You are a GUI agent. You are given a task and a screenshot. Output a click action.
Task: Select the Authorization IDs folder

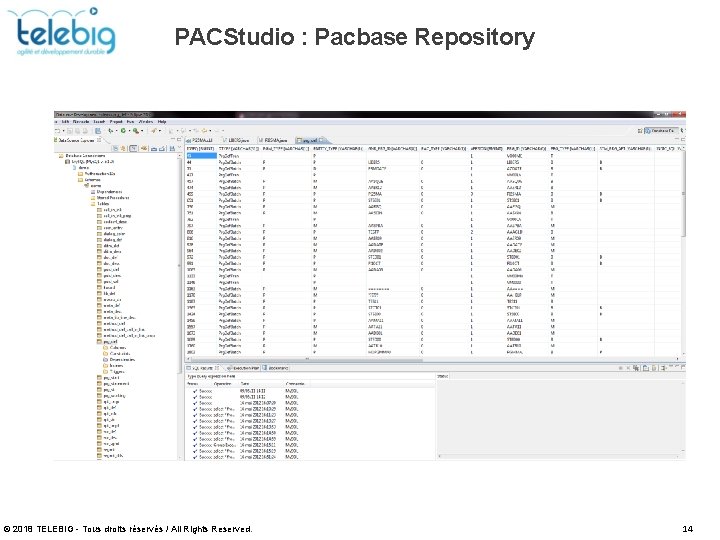96,174
